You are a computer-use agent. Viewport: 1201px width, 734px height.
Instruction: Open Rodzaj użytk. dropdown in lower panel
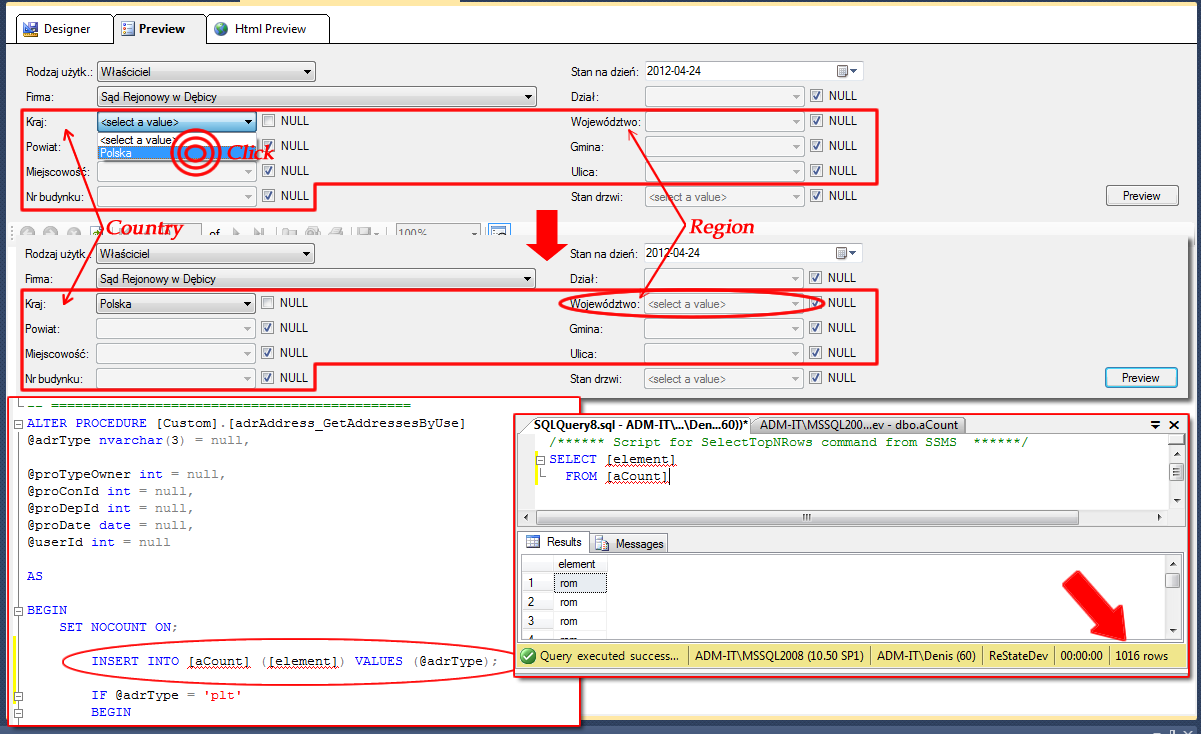[206, 254]
